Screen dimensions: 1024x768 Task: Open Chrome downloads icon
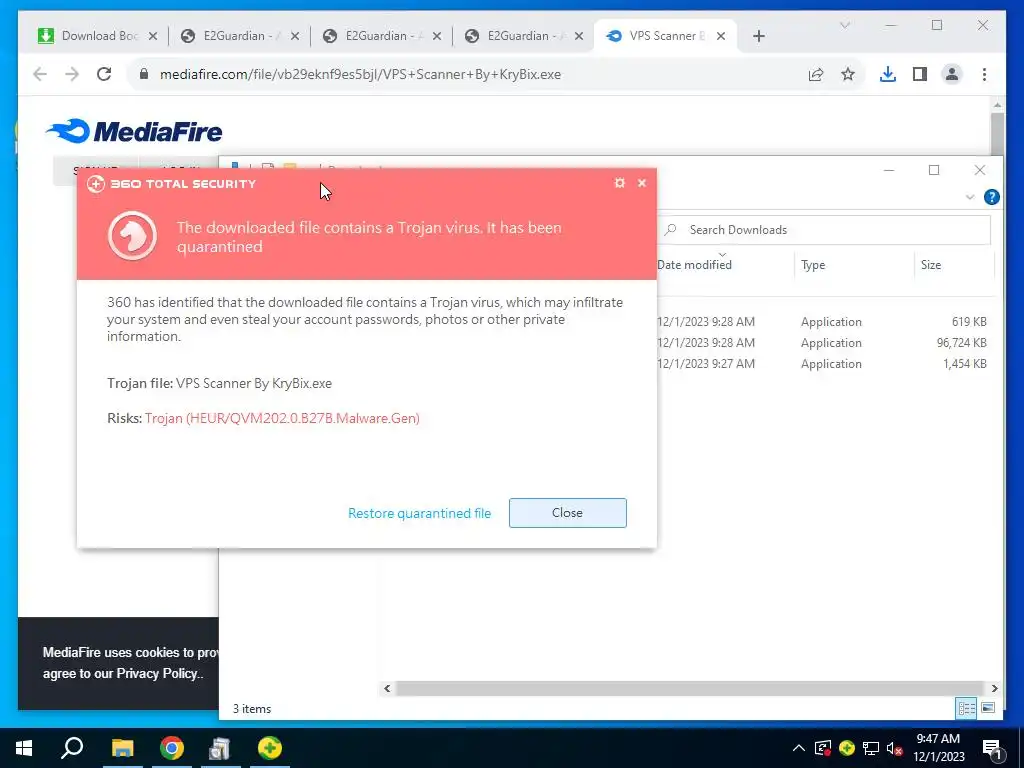[x=888, y=74]
